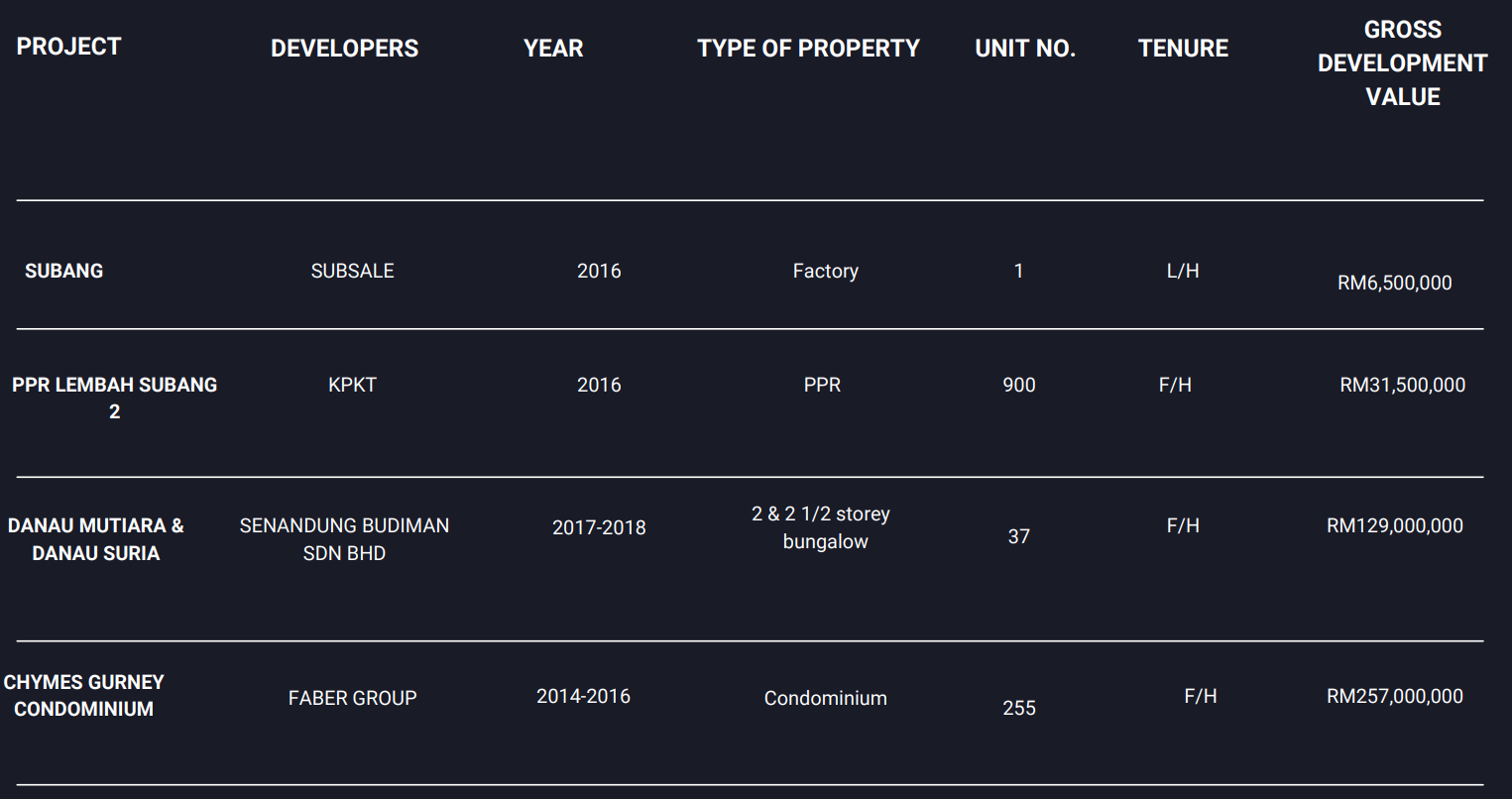This screenshot has width=1512, height=799.
Task: Click the 2 & 2 1/2 storey bungalow cell
Action: (822, 527)
